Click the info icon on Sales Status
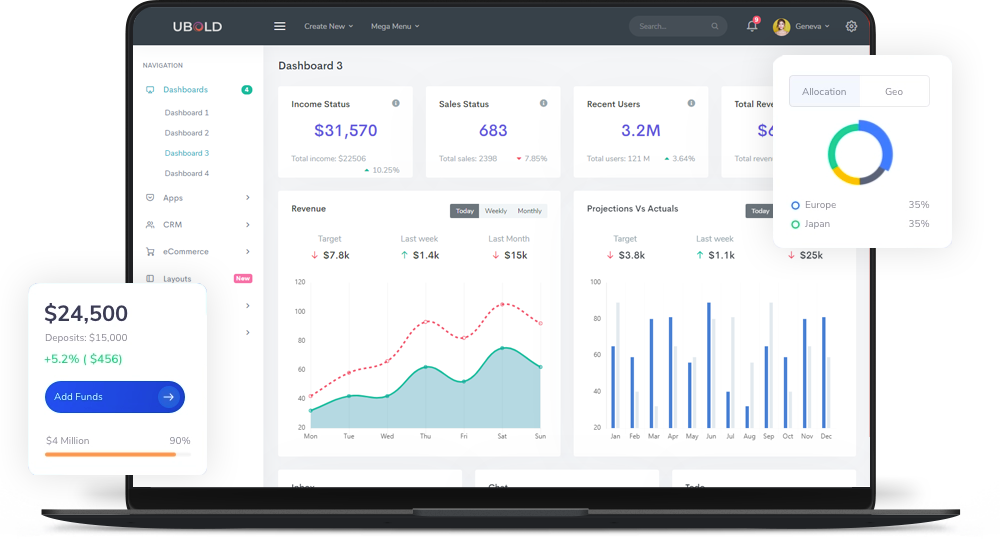Viewport: 1000px width, 539px height. point(543,103)
